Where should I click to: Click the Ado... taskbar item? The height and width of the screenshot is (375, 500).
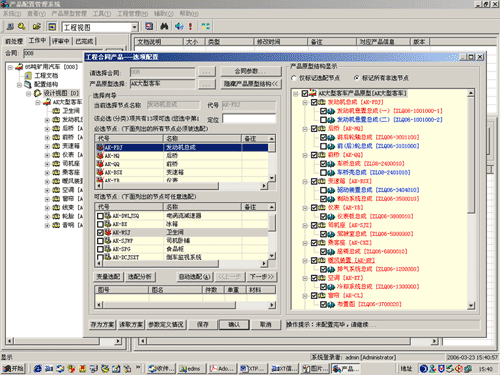tap(222, 369)
